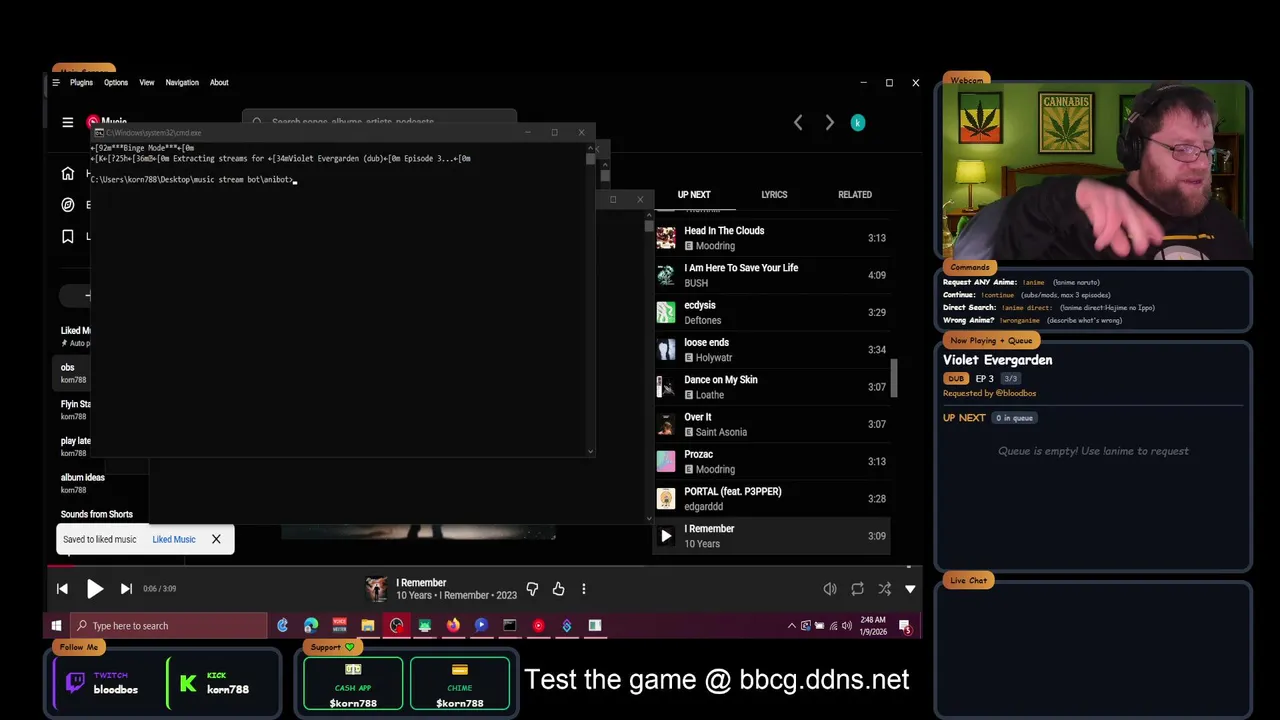Open the notification center icon
This screenshot has height=720, width=1280.
point(905,627)
